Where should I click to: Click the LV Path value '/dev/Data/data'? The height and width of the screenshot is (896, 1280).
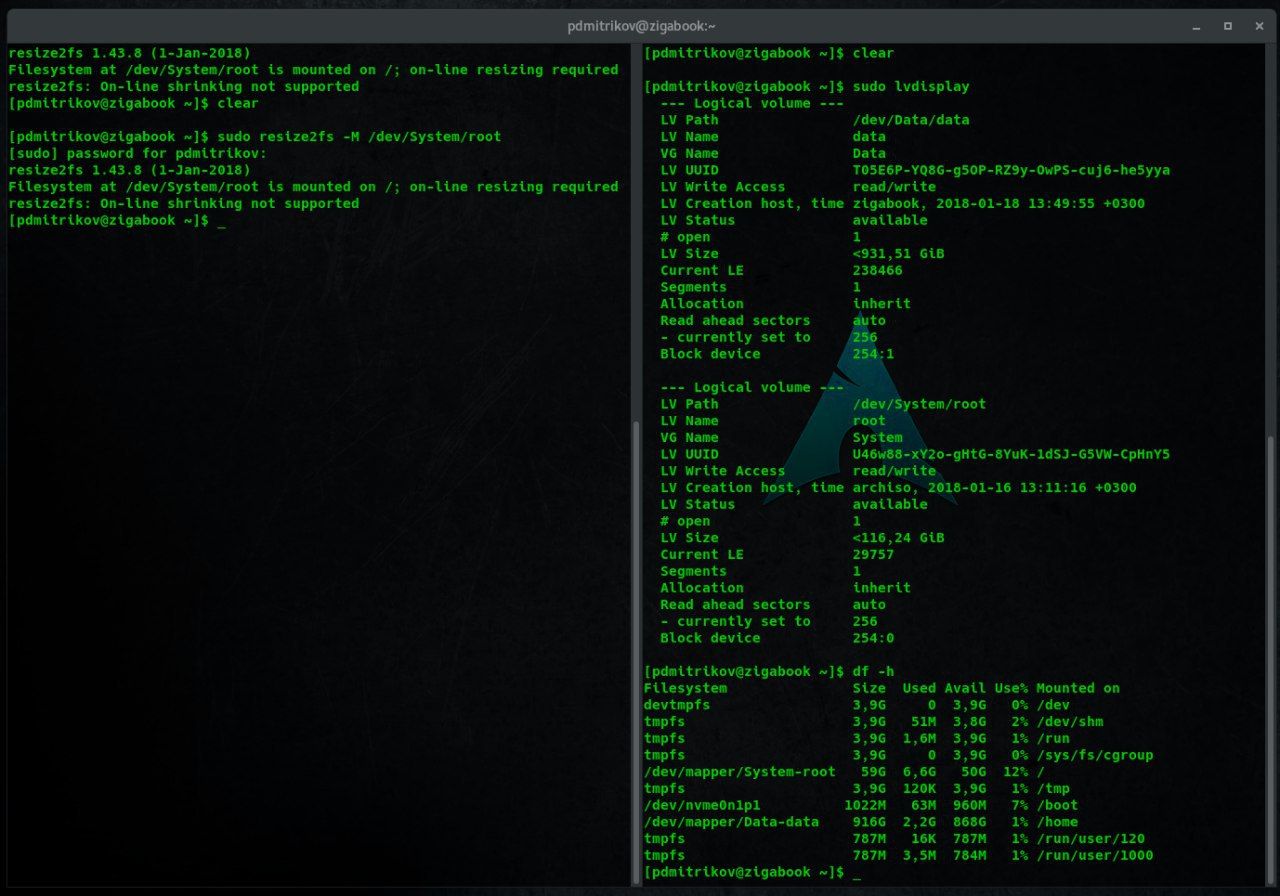[x=911, y=120]
